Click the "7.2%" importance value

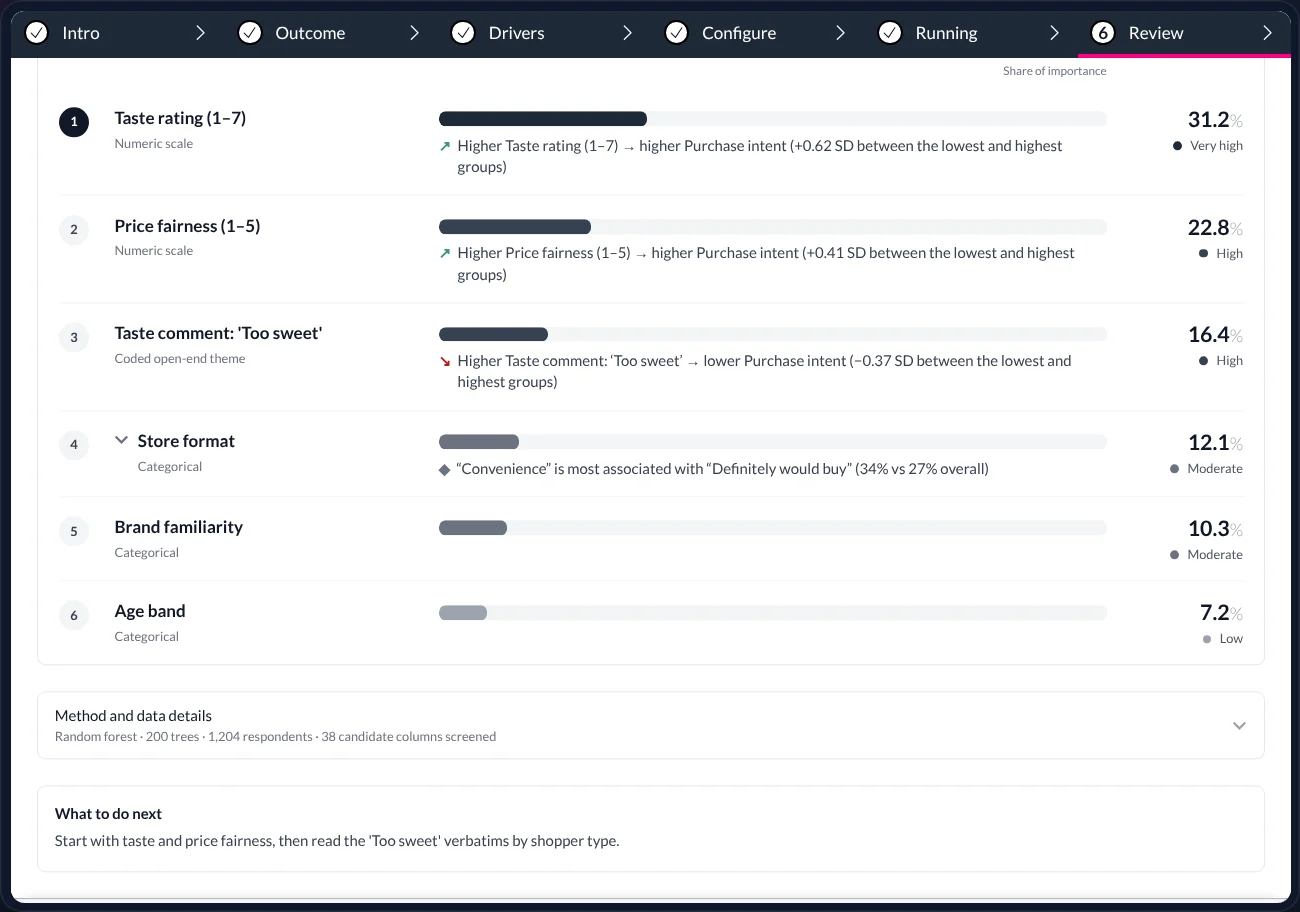pos(1221,613)
